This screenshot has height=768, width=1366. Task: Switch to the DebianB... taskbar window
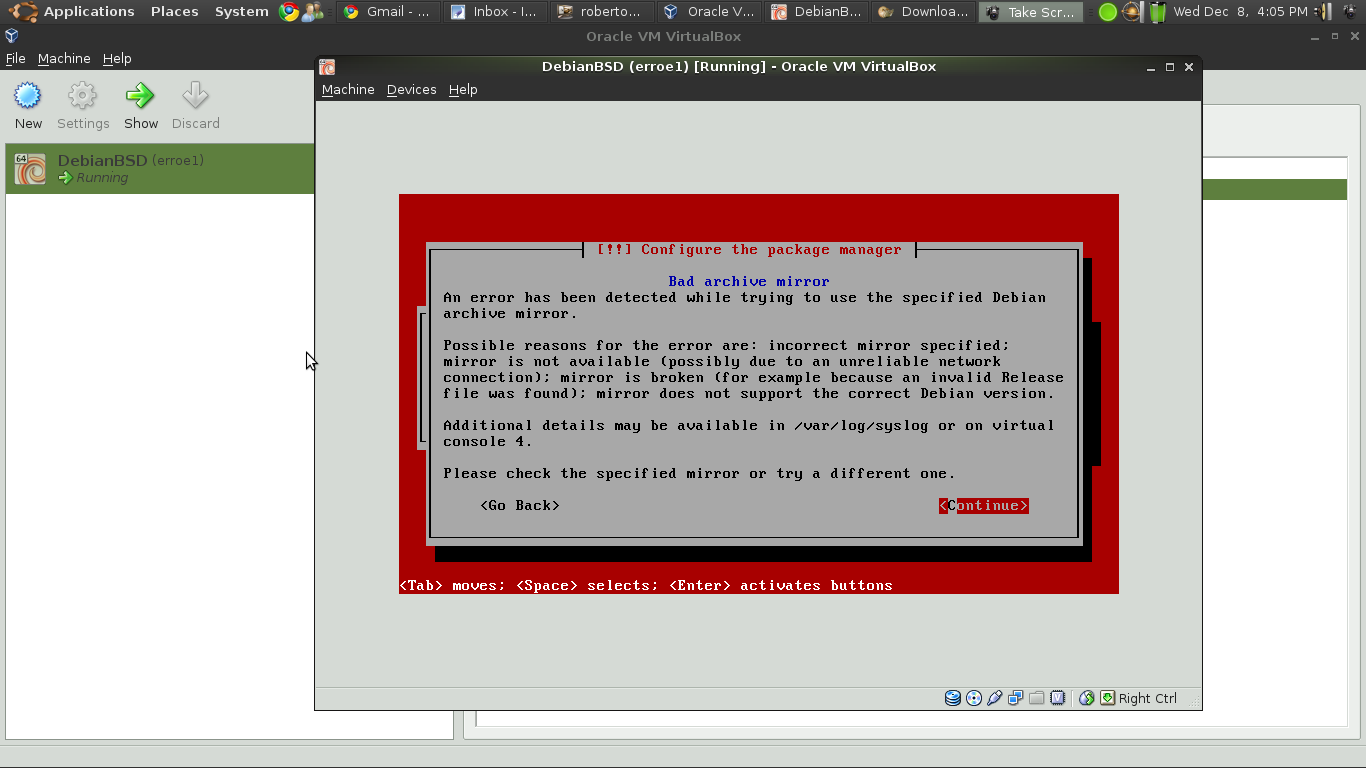coord(816,12)
